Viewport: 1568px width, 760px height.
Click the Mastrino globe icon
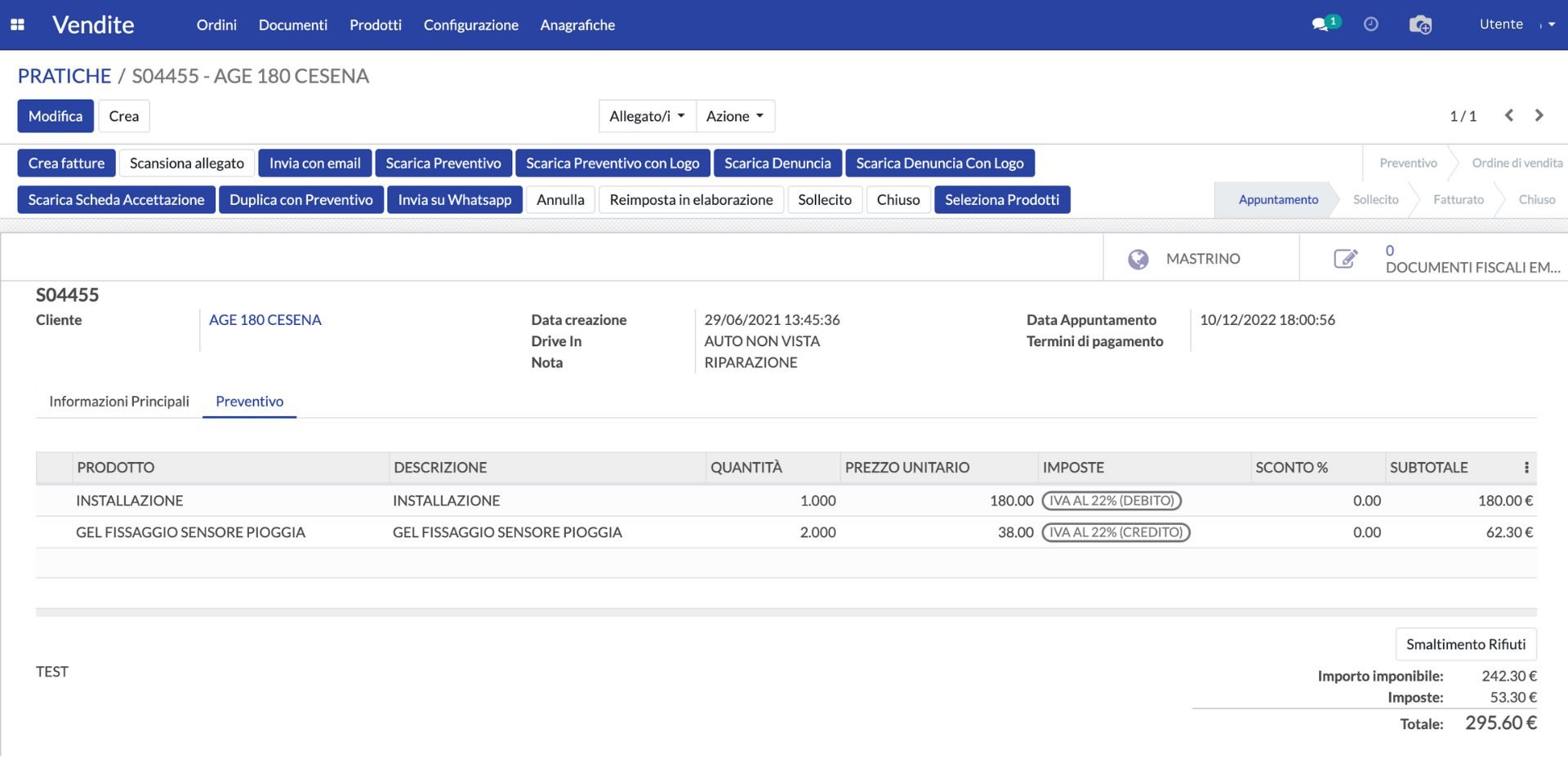point(1138,259)
